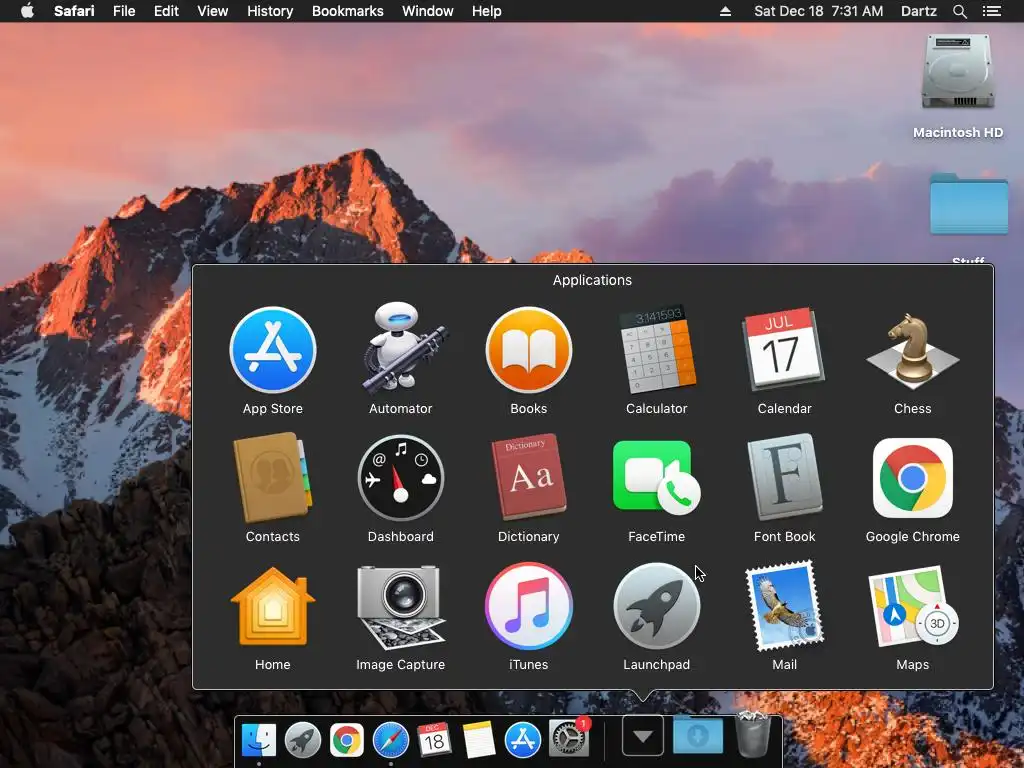1024x768 pixels.
Task: Open App Store from Applications stack
Action: click(273, 350)
